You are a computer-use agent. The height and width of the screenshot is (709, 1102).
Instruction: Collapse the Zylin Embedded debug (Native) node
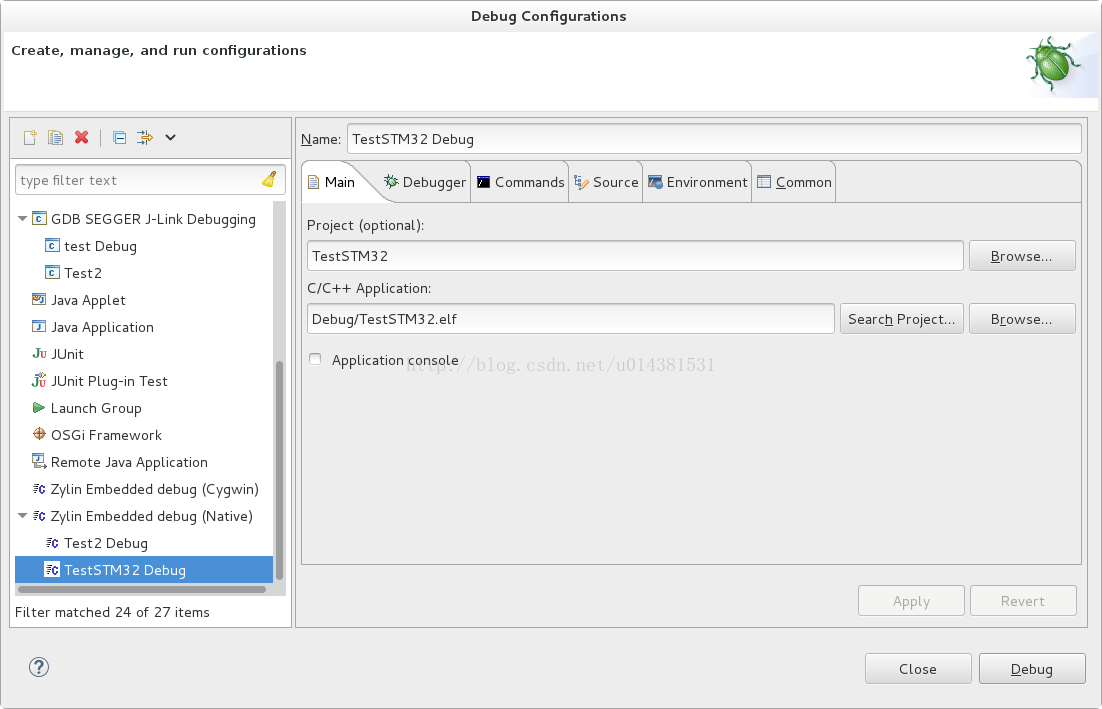tap(23, 516)
